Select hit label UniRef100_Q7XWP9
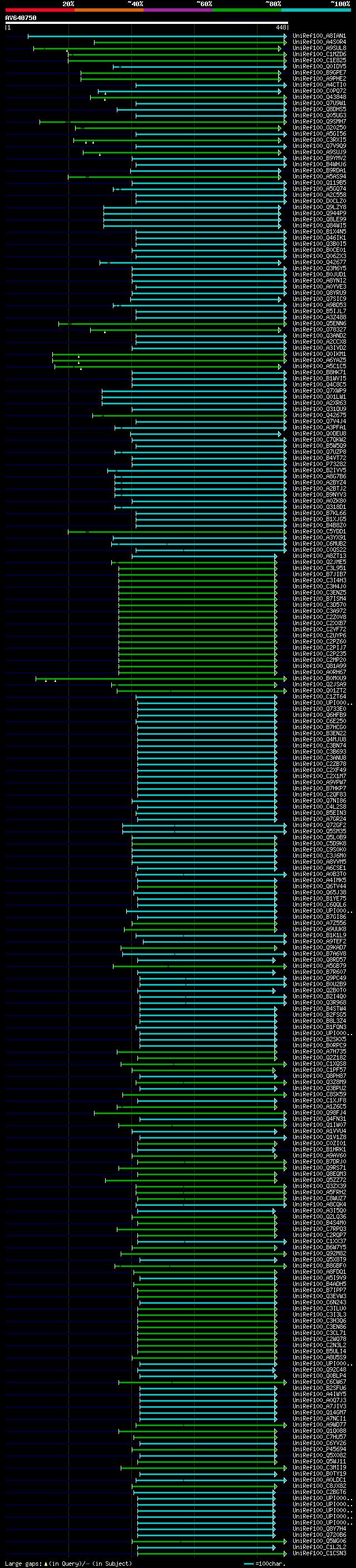This screenshot has height=1568, width=356. 319,391
